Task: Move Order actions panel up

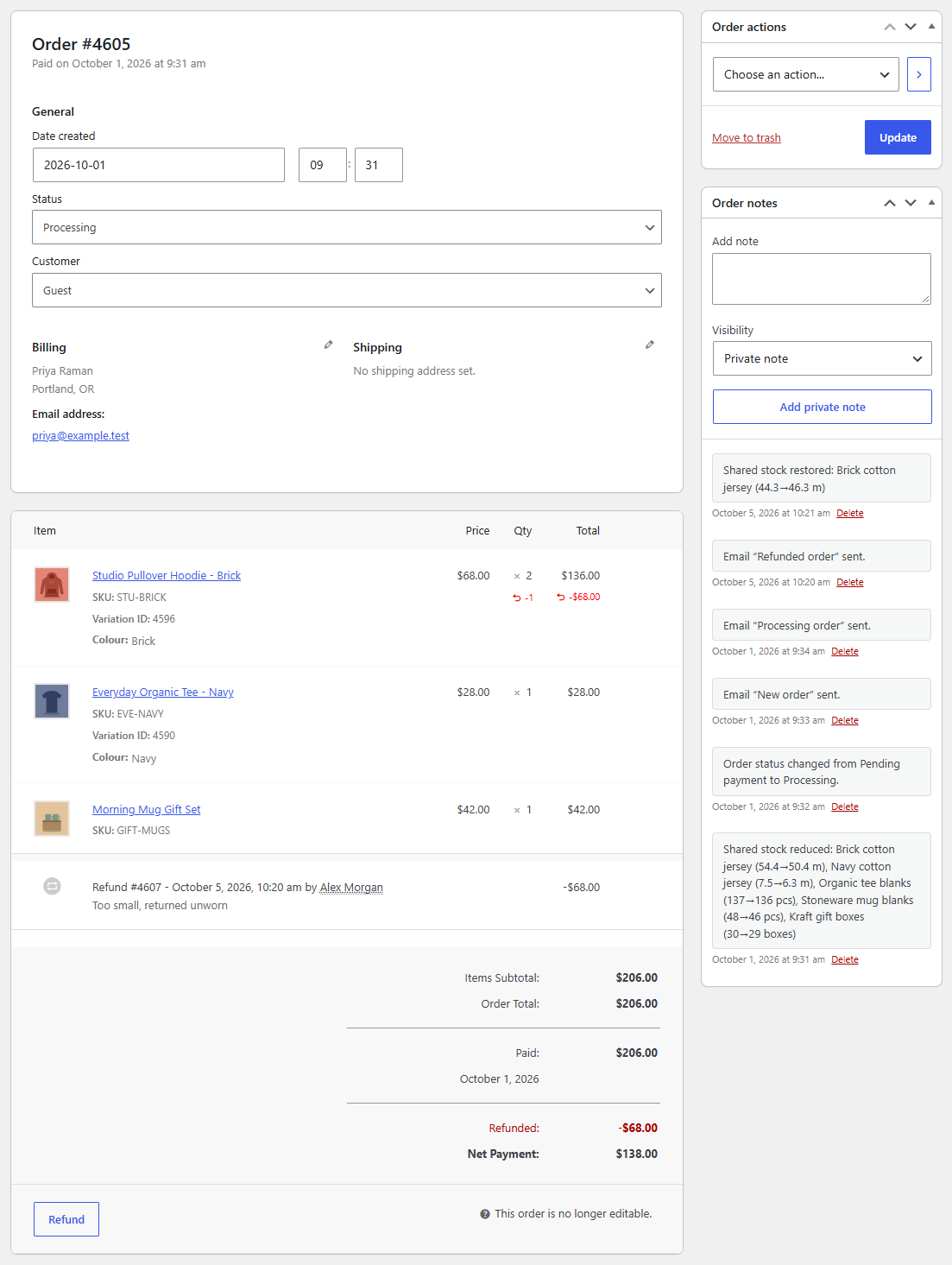Action: [890, 27]
